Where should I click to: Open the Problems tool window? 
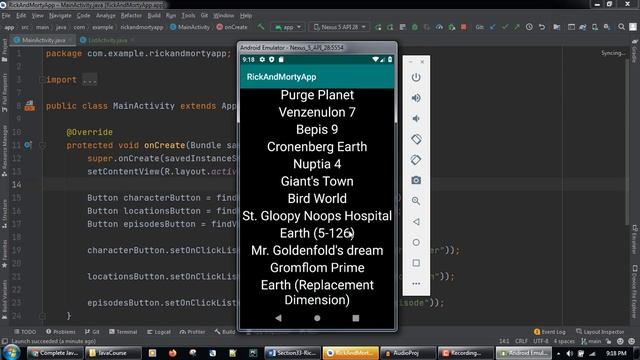tap(61, 332)
